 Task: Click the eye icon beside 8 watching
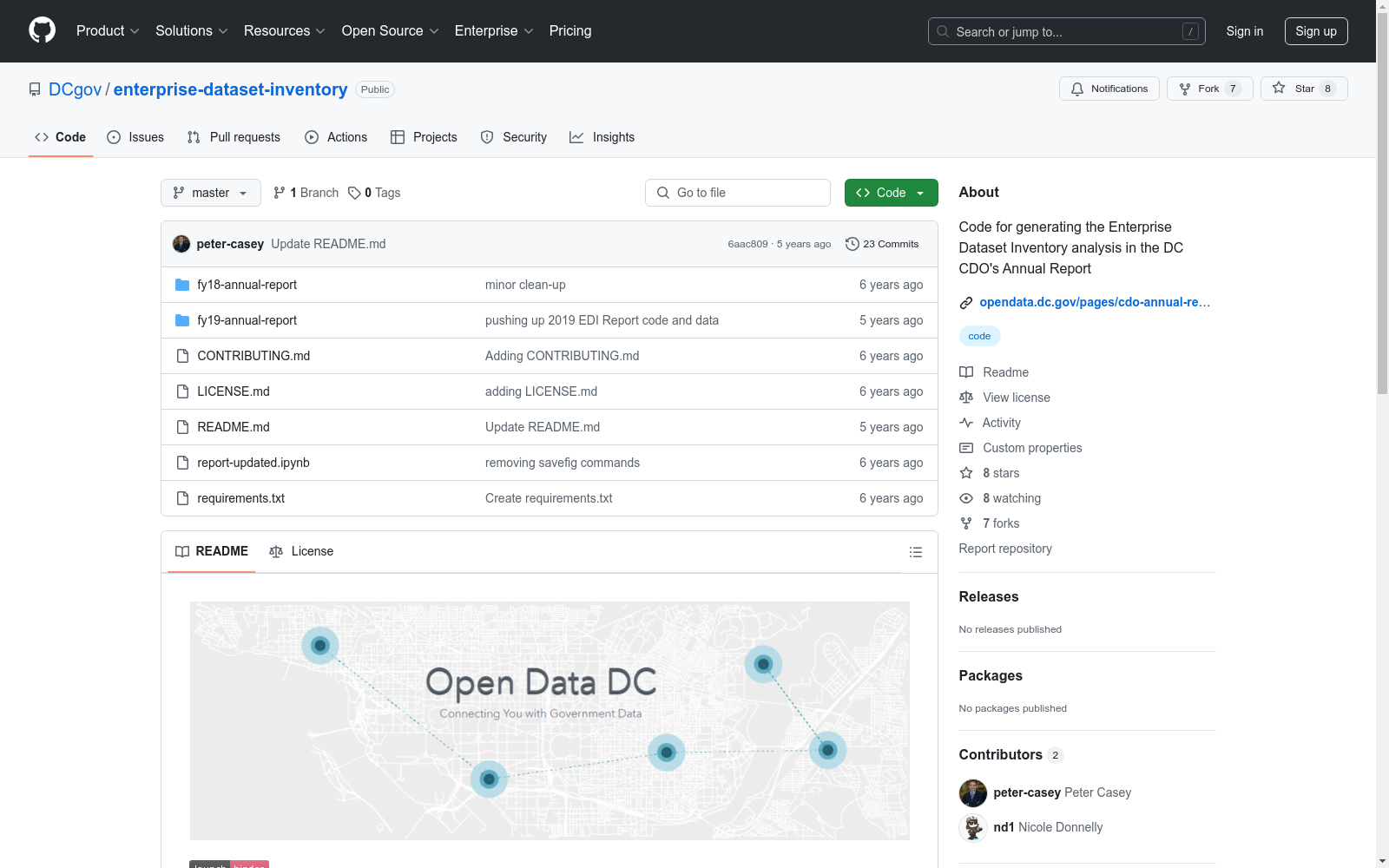pyautogui.click(x=966, y=498)
